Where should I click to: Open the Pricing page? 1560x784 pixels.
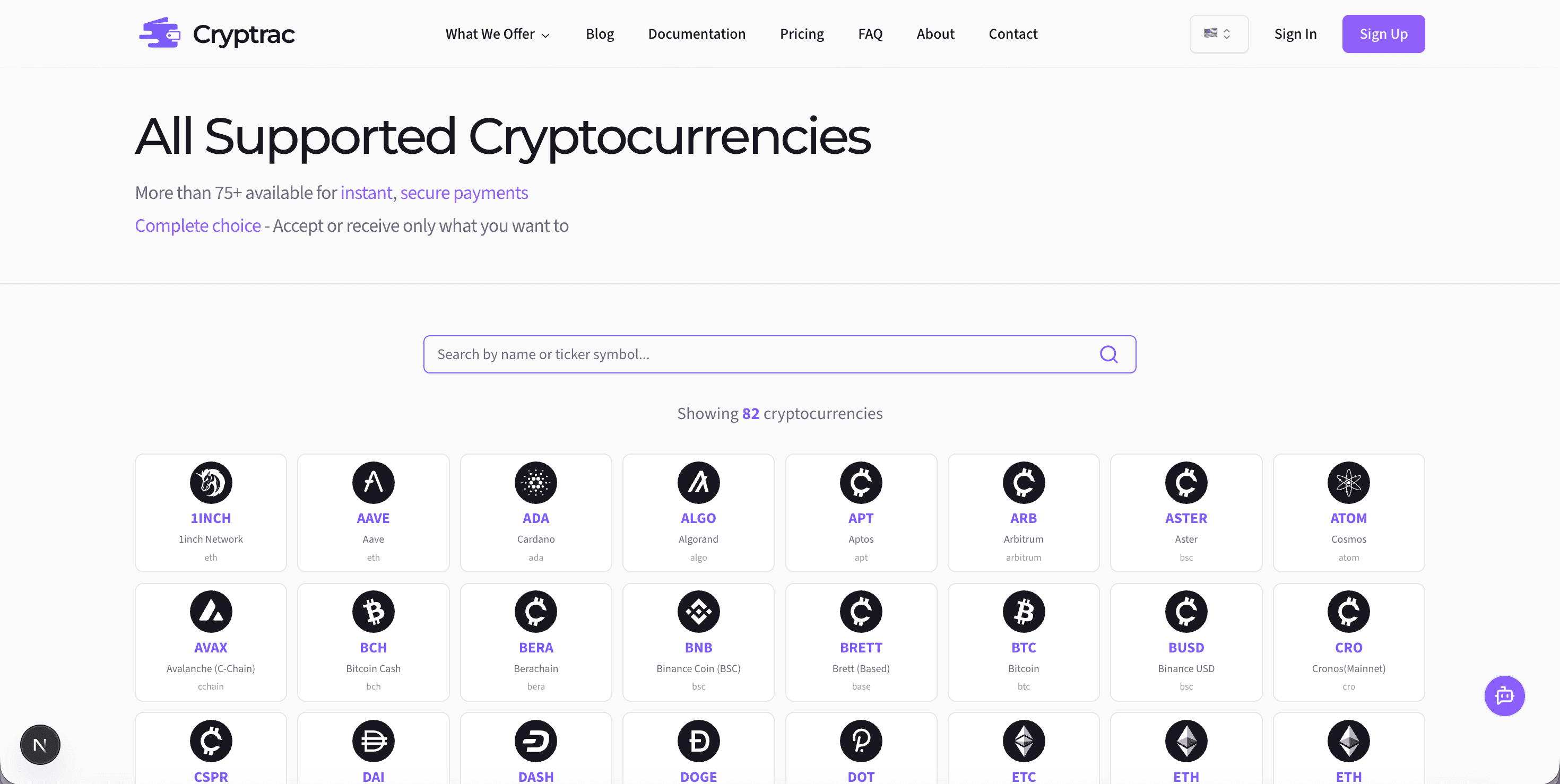802,34
